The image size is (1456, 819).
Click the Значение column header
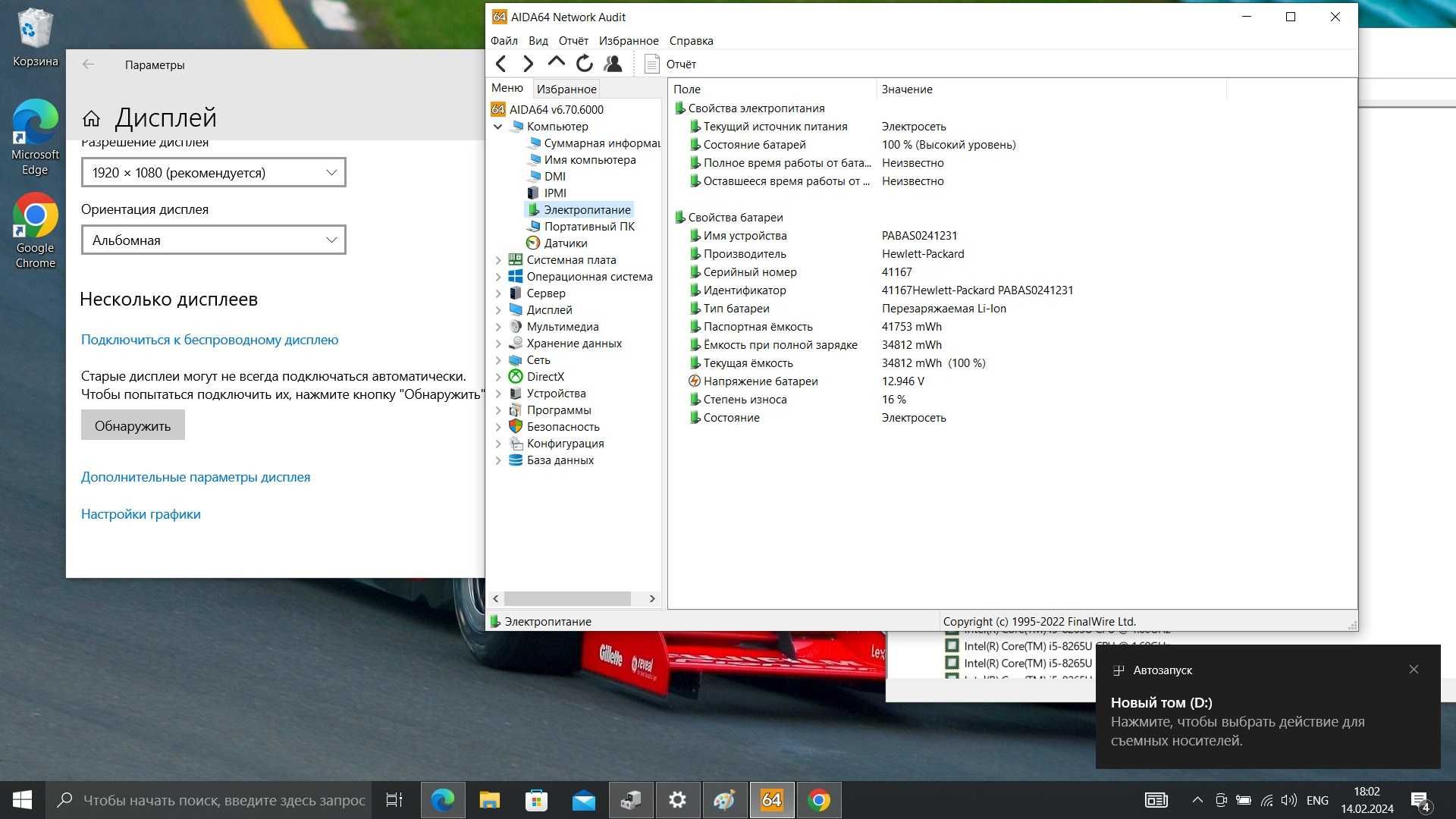pyautogui.click(x=1051, y=89)
